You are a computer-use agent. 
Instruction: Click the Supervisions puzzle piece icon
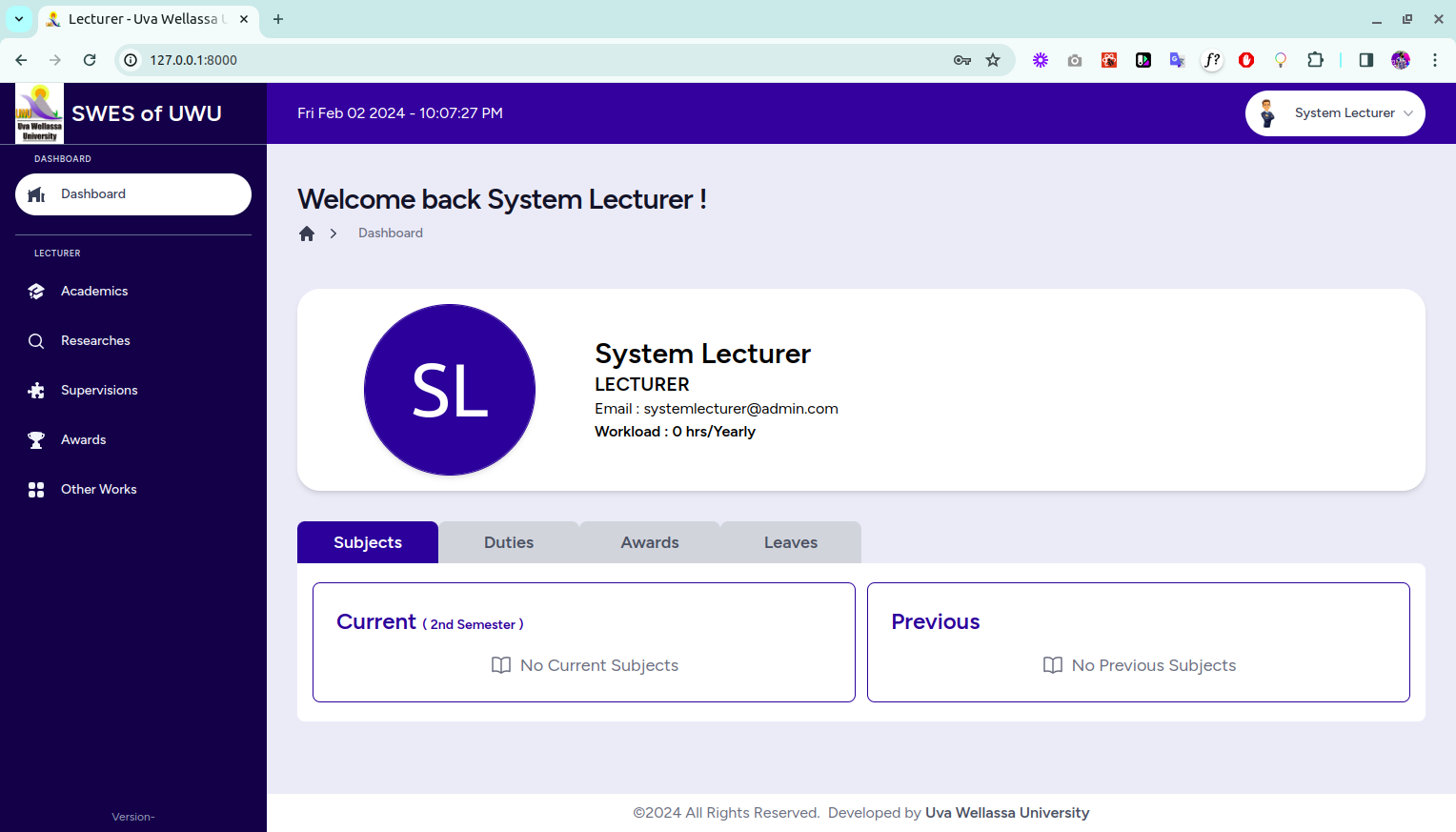point(36,391)
